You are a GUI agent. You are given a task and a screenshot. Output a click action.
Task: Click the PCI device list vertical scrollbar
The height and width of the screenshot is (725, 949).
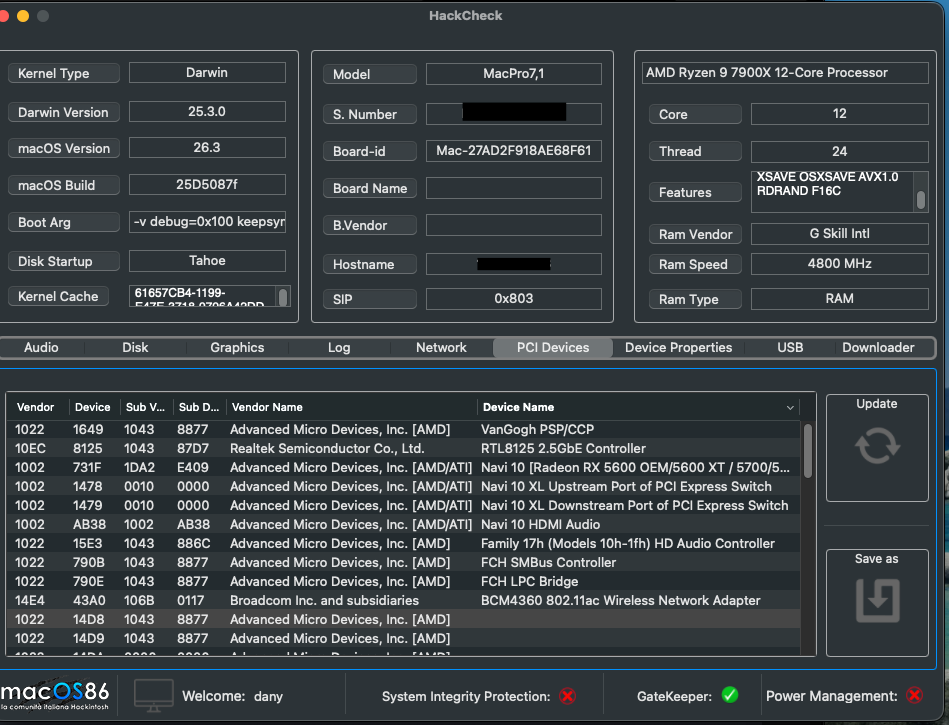807,452
